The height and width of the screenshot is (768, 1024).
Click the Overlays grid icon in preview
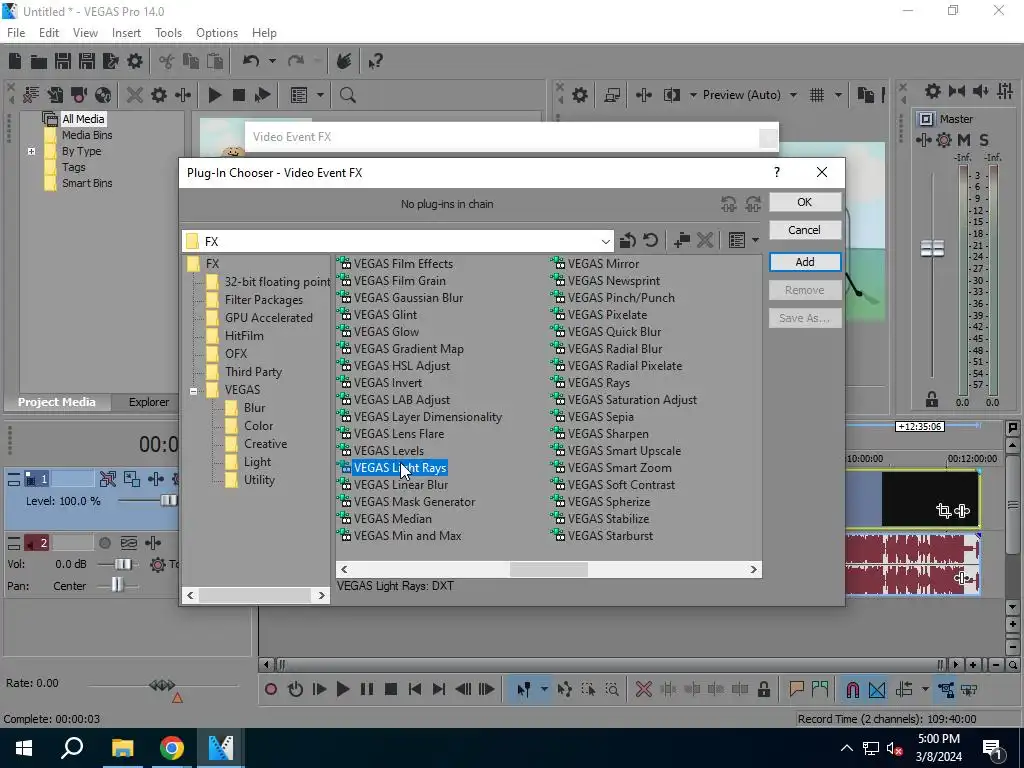pyautogui.click(x=817, y=95)
